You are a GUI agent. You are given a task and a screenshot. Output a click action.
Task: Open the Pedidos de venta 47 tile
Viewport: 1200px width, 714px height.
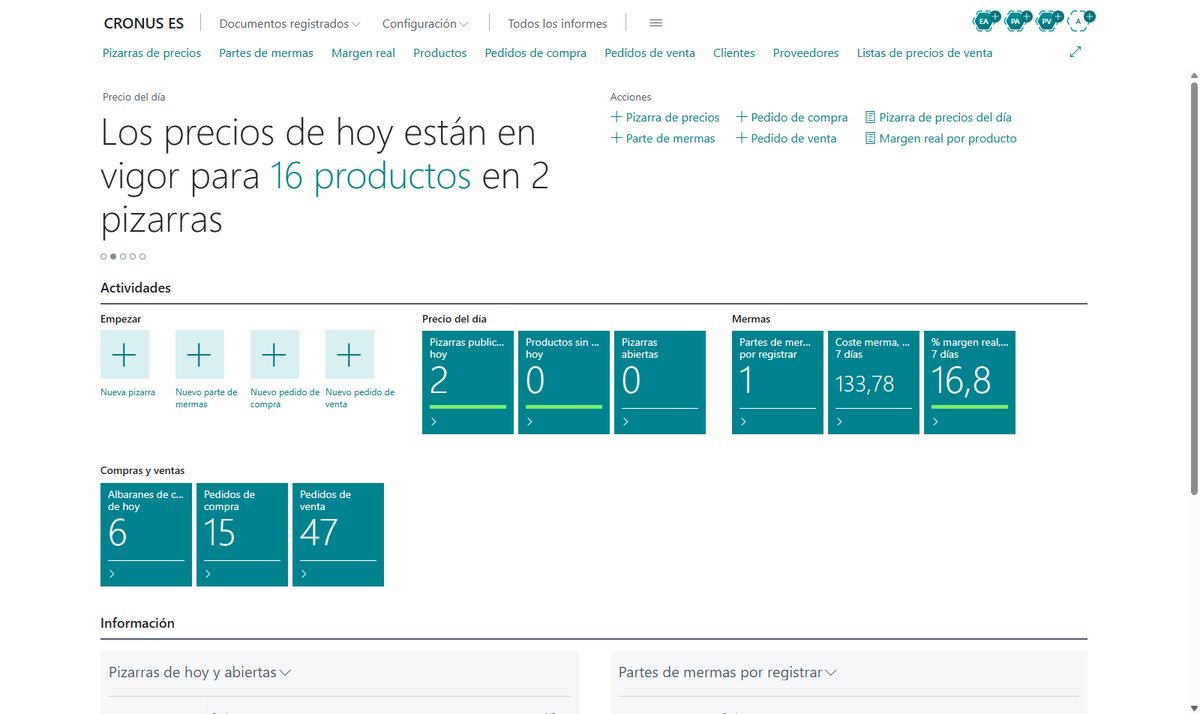tap(338, 534)
